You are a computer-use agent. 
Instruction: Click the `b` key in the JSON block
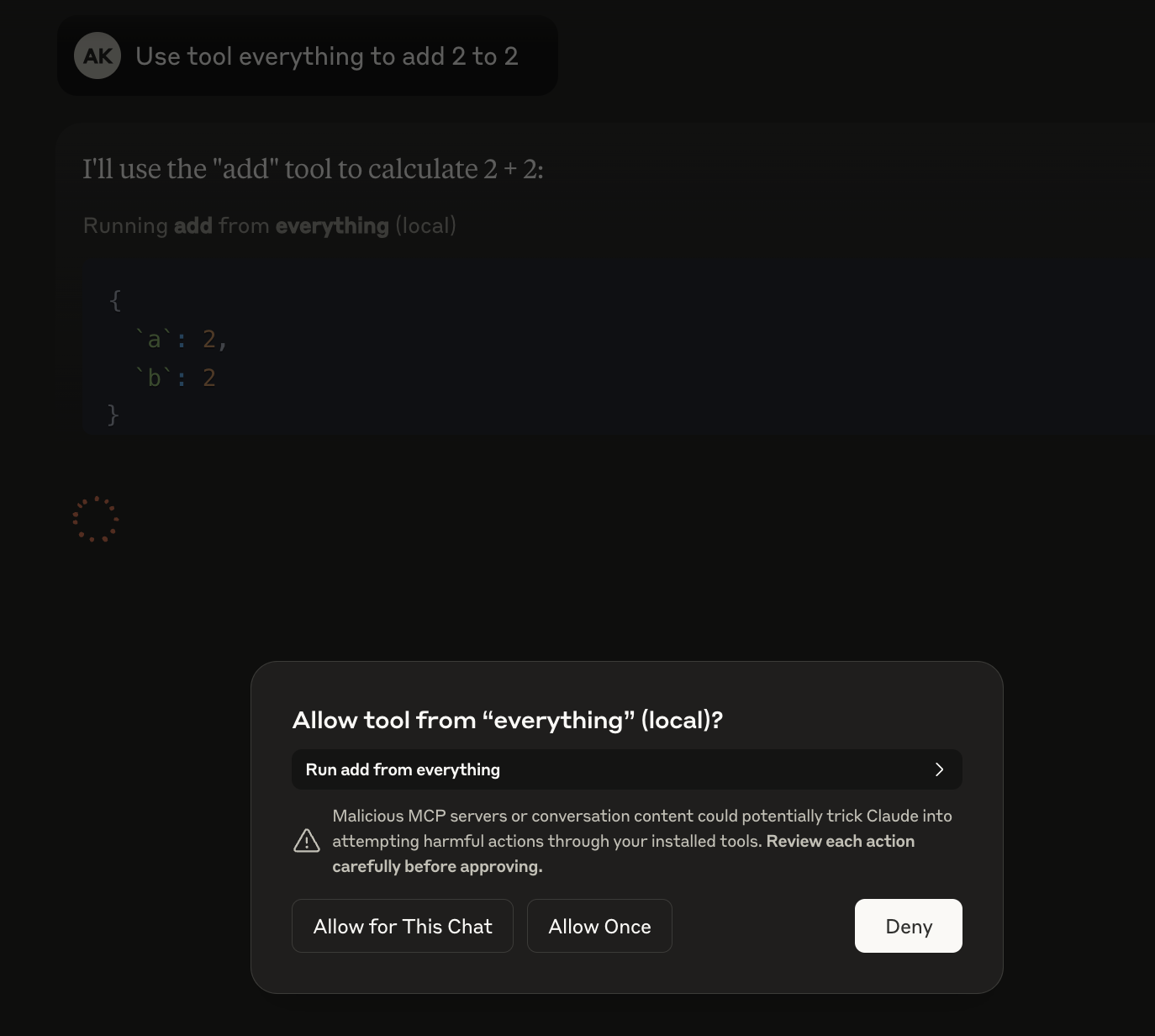(154, 378)
